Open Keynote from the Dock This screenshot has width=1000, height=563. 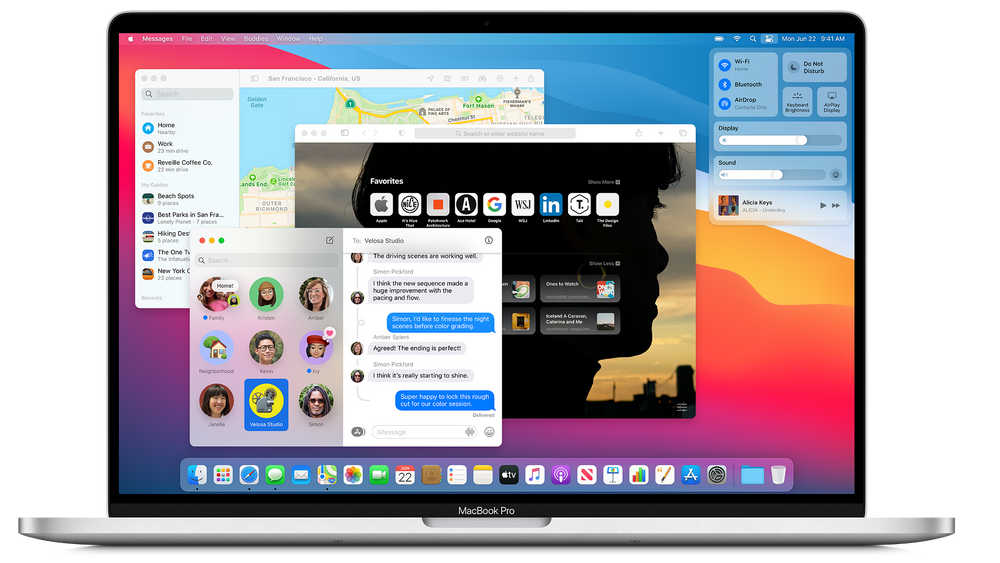click(x=613, y=474)
